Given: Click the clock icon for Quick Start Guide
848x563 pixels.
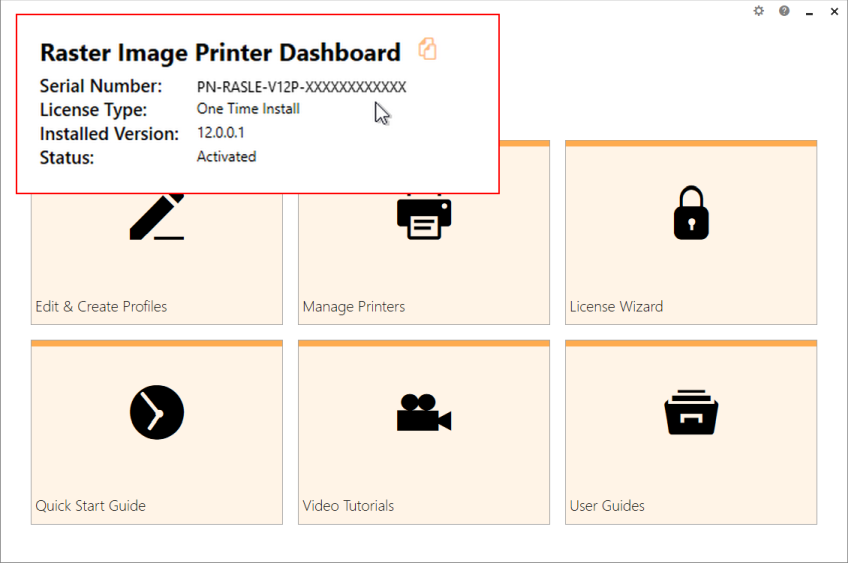Looking at the screenshot, I should coord(157,412).
